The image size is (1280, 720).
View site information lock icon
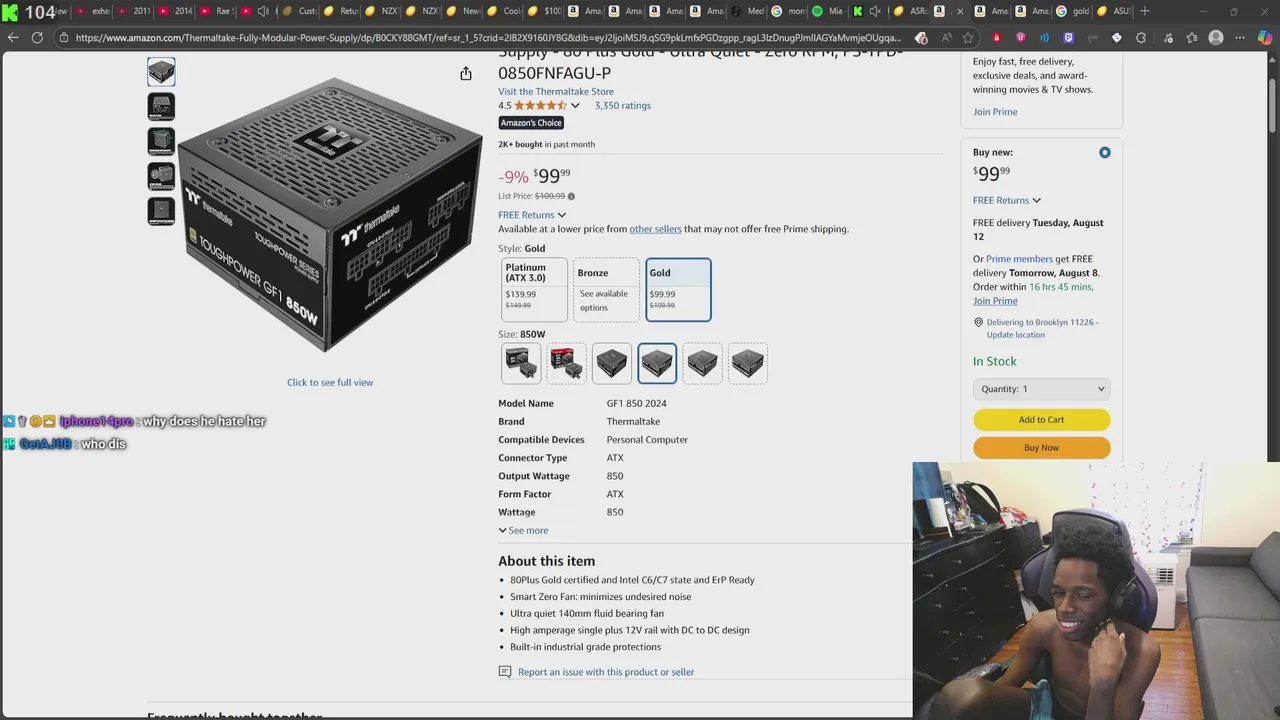tap(63, 38)
